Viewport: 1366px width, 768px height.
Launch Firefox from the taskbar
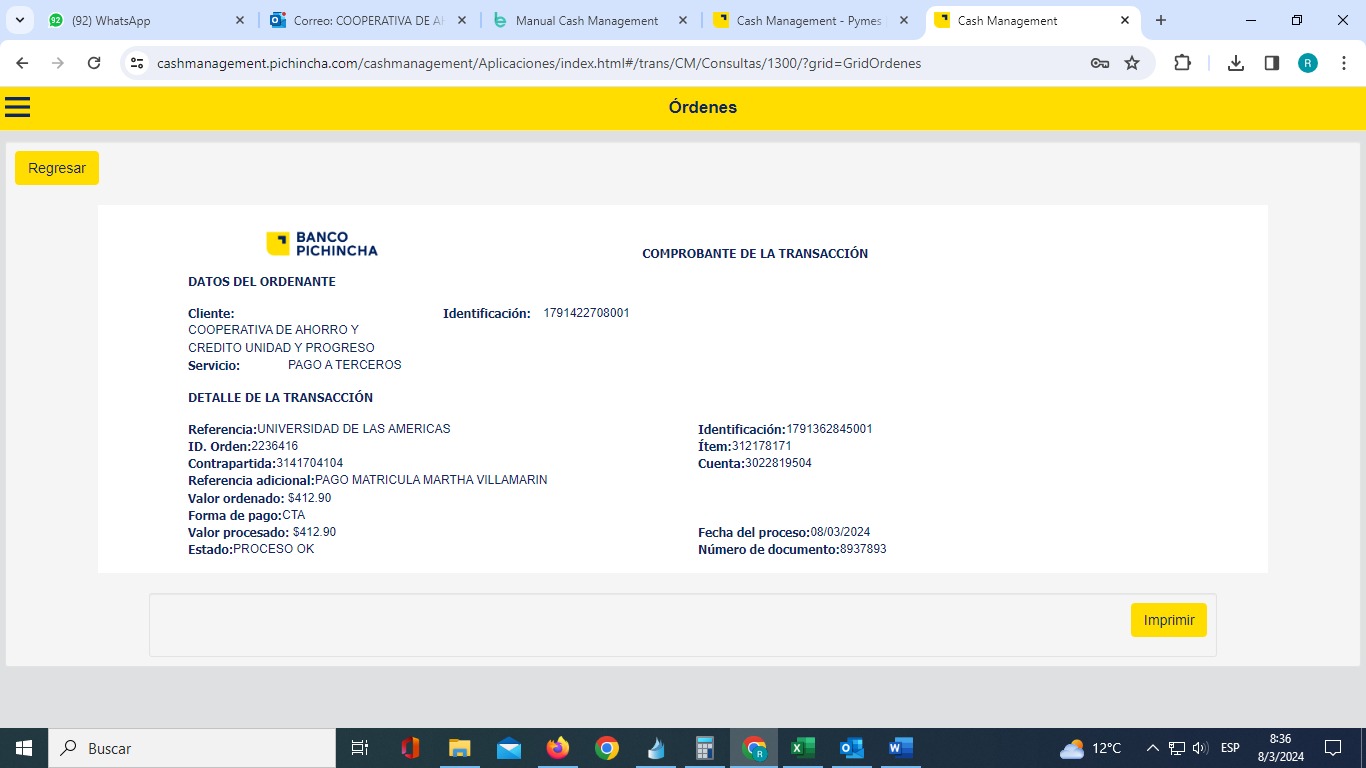(x=558, y=748)
